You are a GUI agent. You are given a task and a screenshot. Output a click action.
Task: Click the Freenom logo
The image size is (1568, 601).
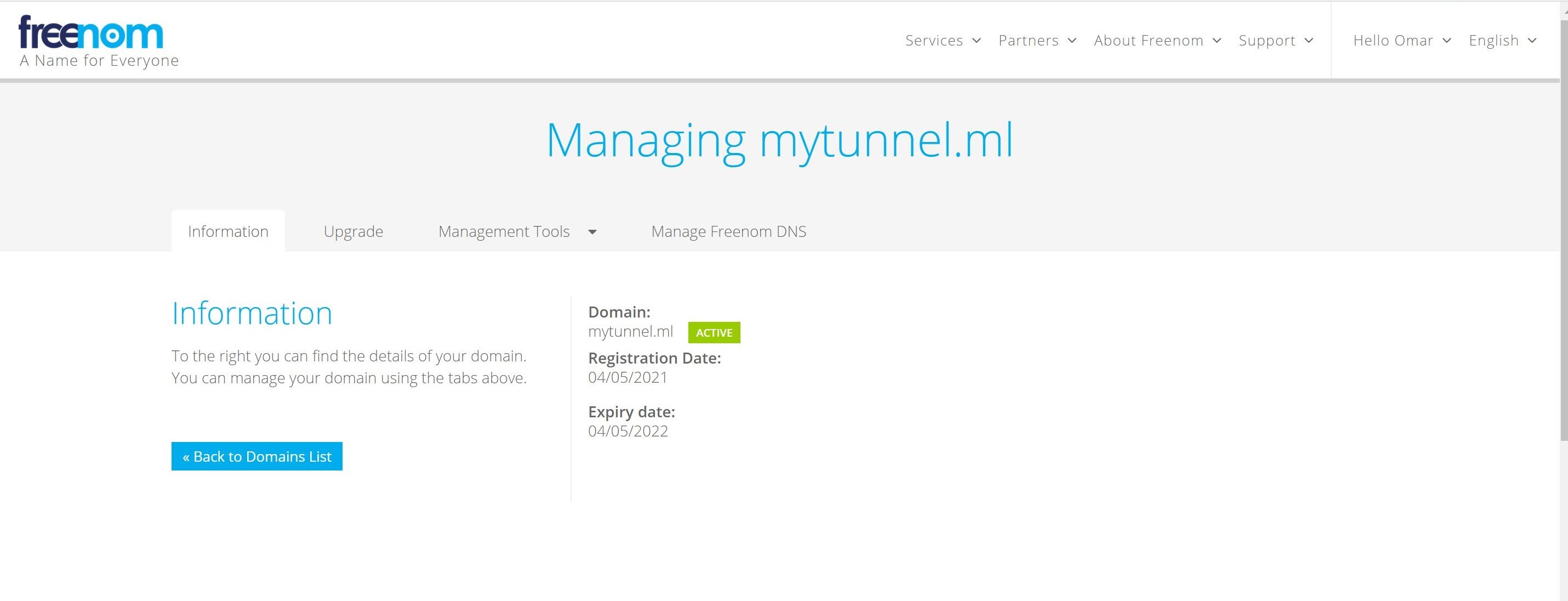tap(92, 32)
